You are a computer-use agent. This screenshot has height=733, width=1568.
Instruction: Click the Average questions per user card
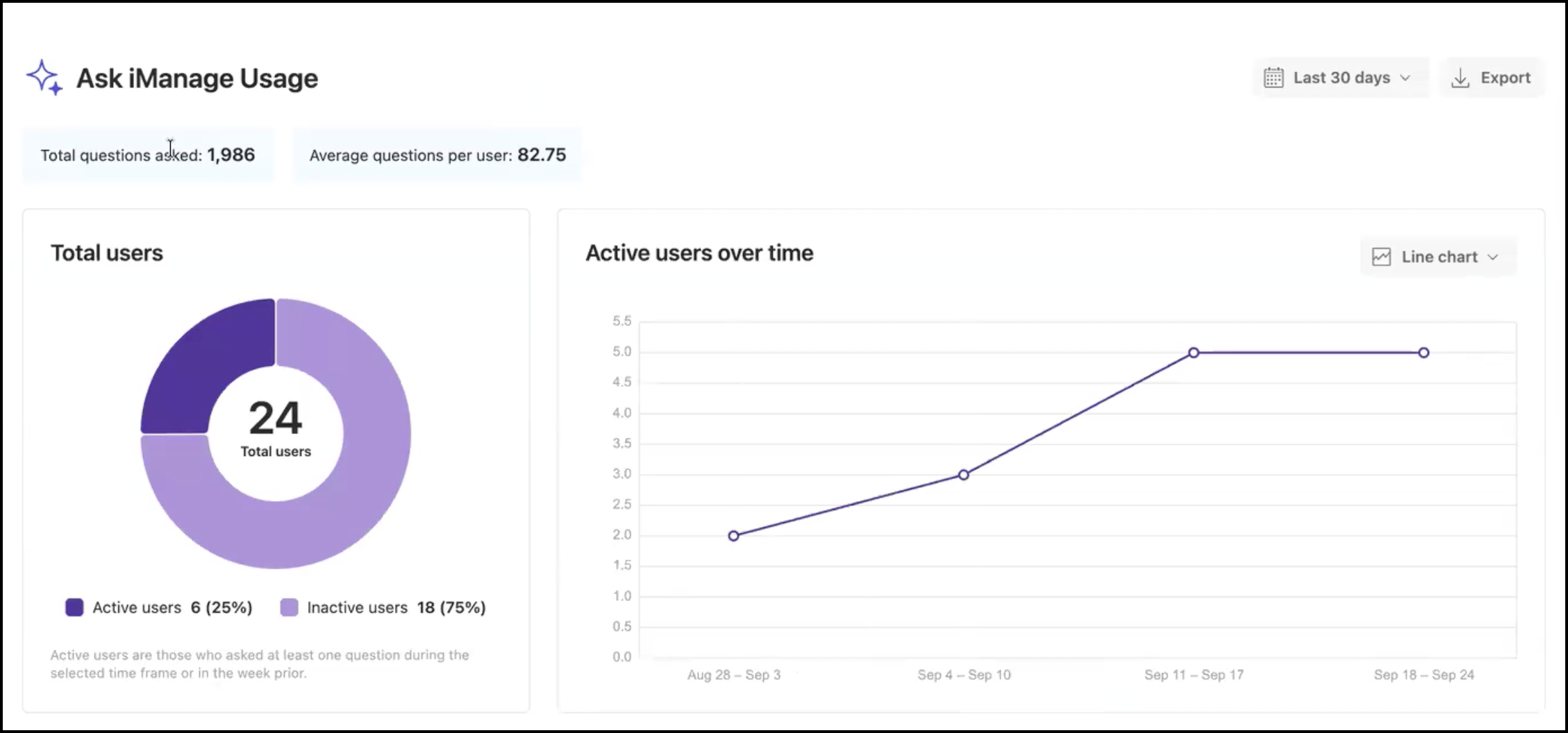437,155
